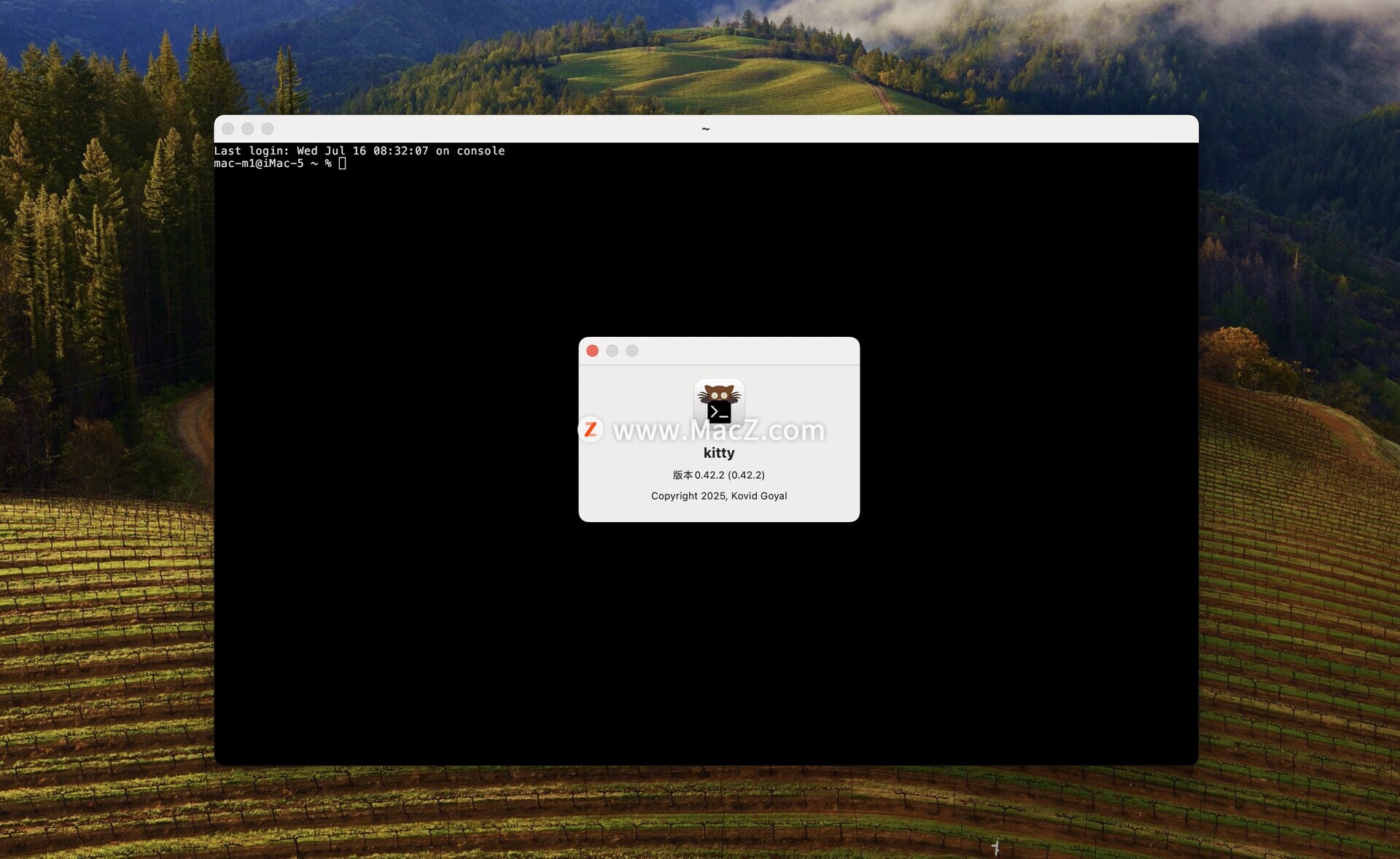This screenshot has width=1400, height=859.
Task: Click the terminal cursor block
Action: pos(342,163)
